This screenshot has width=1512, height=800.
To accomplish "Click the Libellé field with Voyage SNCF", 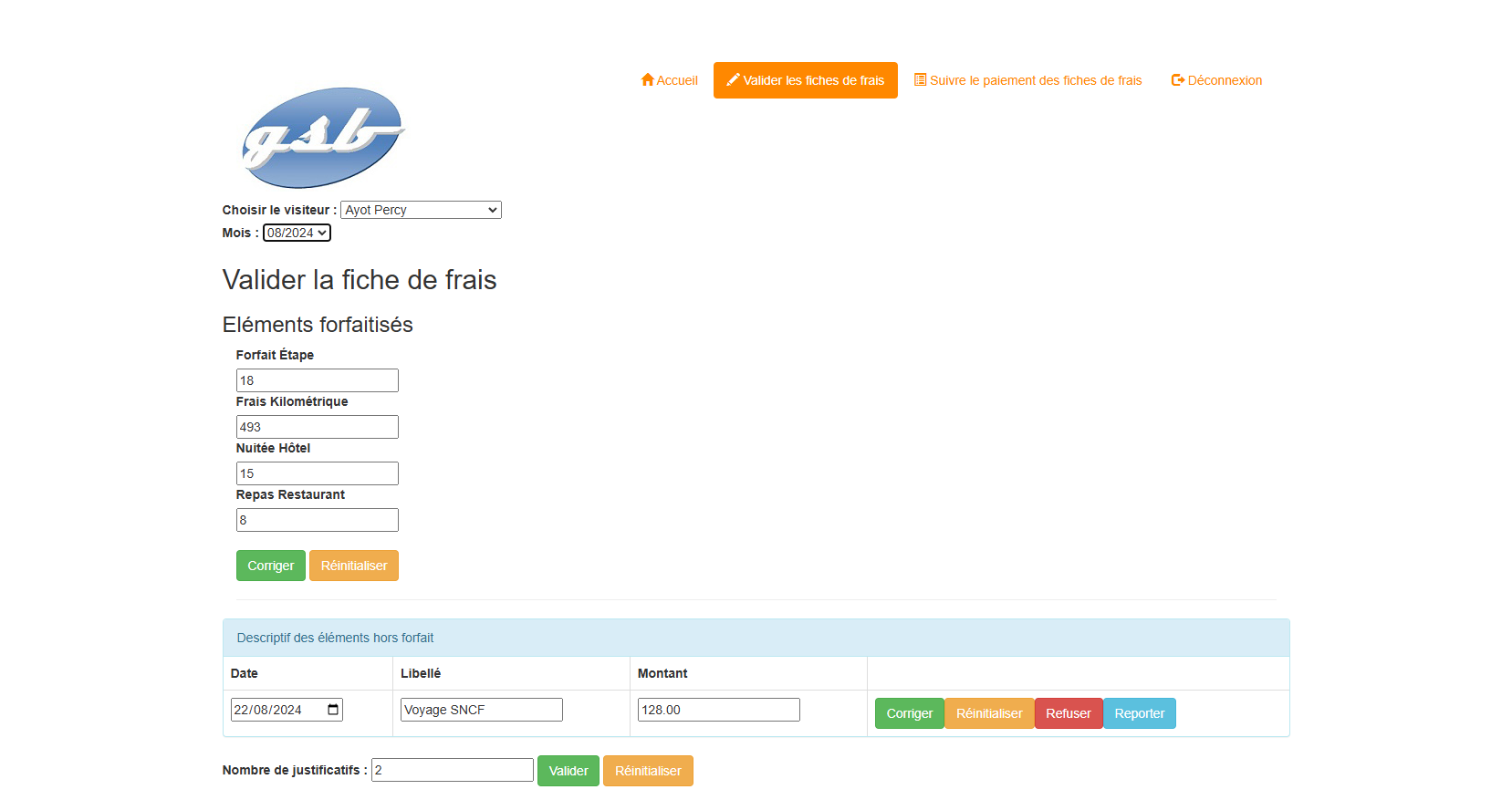I will 481,710.
